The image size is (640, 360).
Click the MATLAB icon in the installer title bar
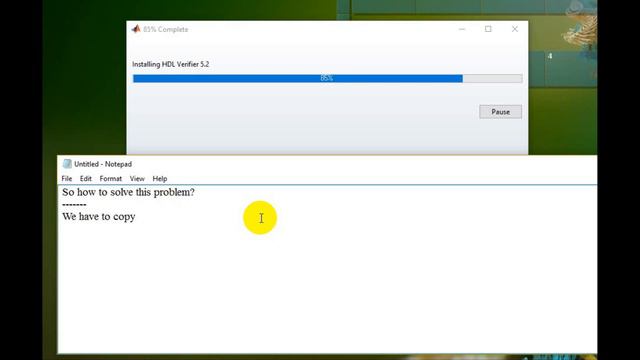136,29
